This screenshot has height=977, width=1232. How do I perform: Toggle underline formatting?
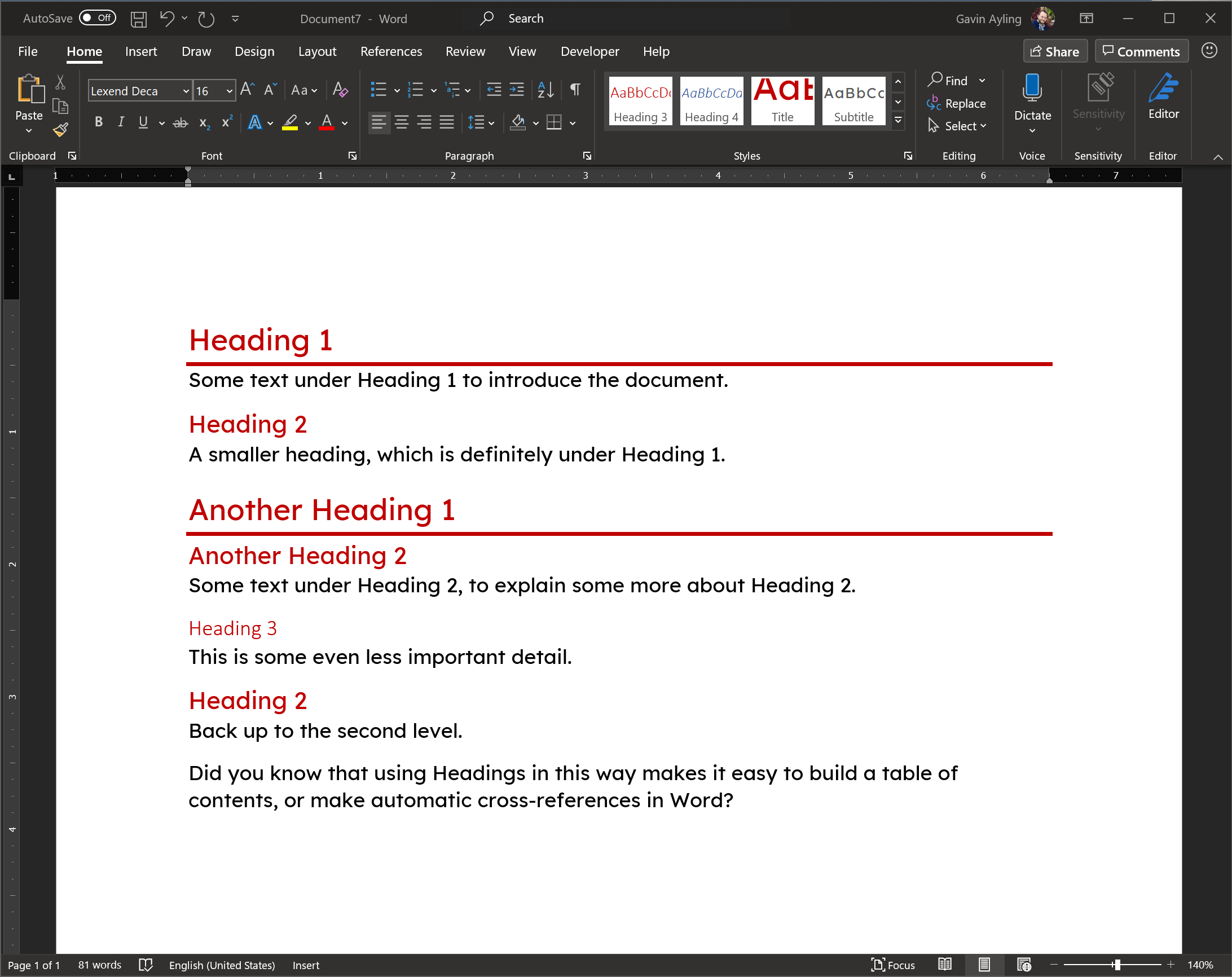143,122
